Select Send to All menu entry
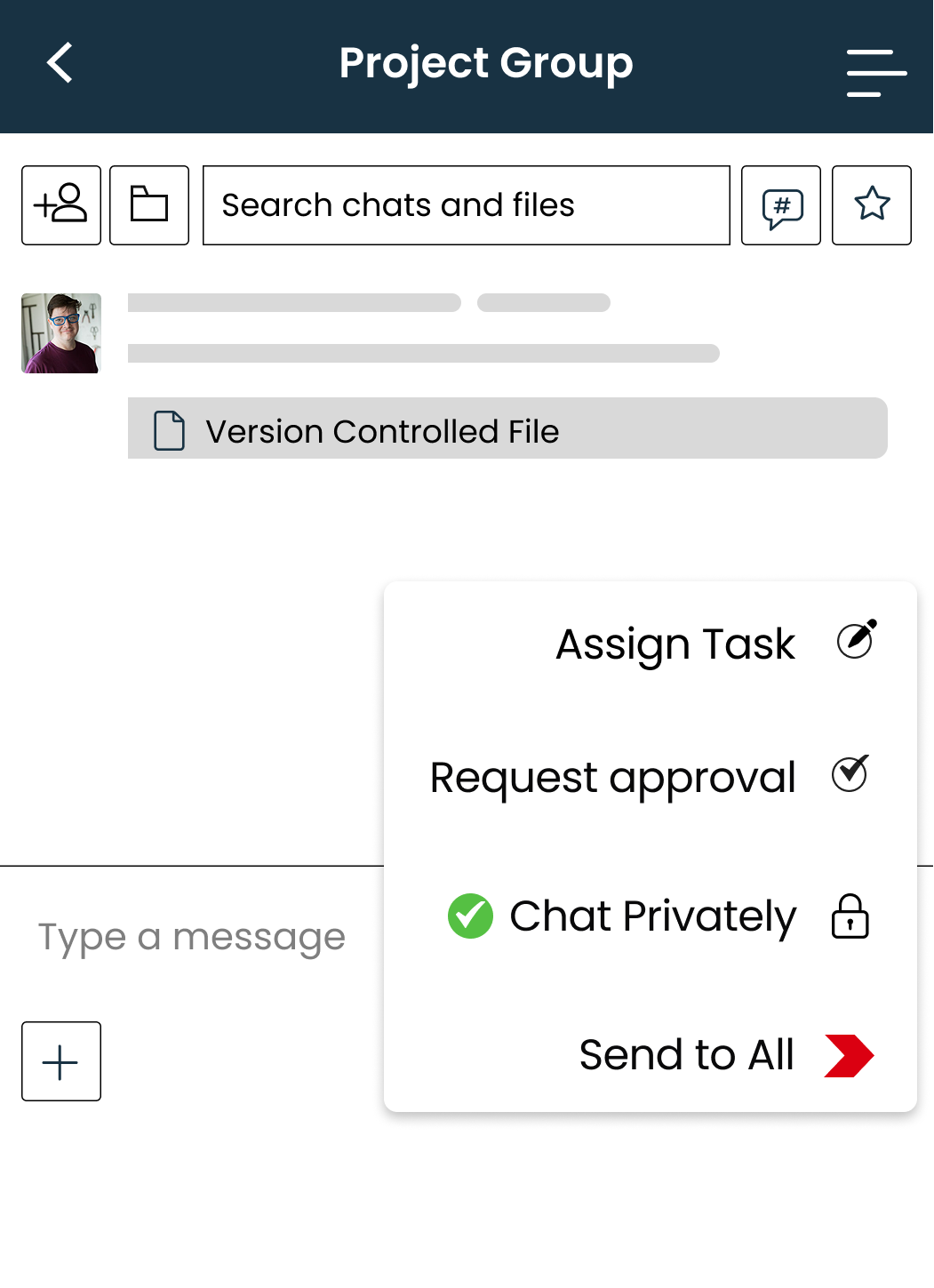 [685, 1055]
